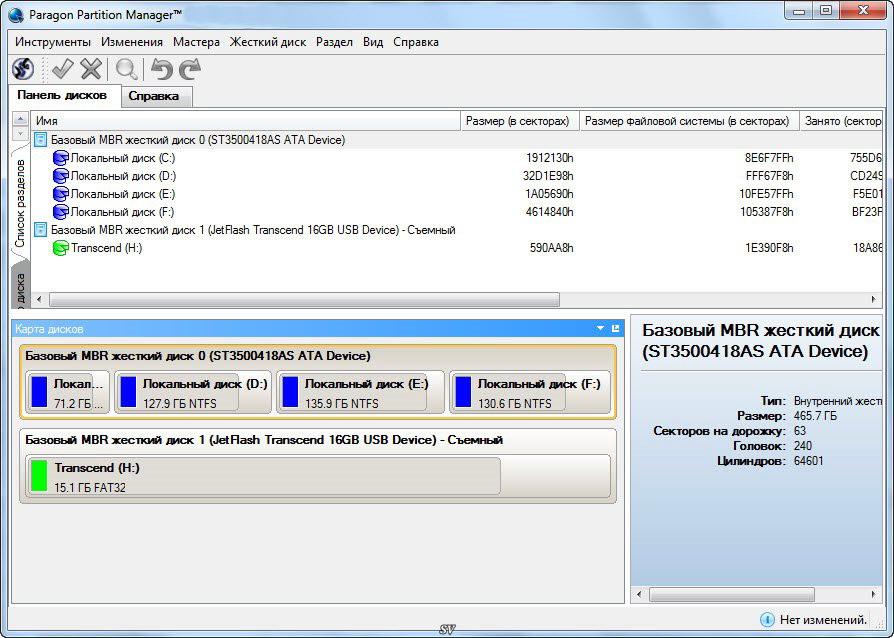Click the globe launcher toolbar icon
Screen dimensions: 894x638
(23, 70)
